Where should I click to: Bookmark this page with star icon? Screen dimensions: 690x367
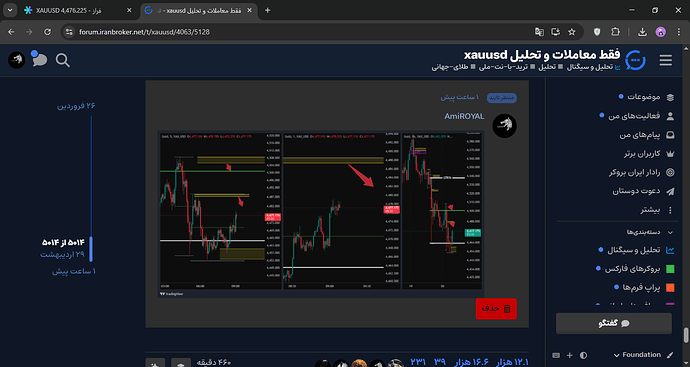pyautogui.click(x=572, y=32)
